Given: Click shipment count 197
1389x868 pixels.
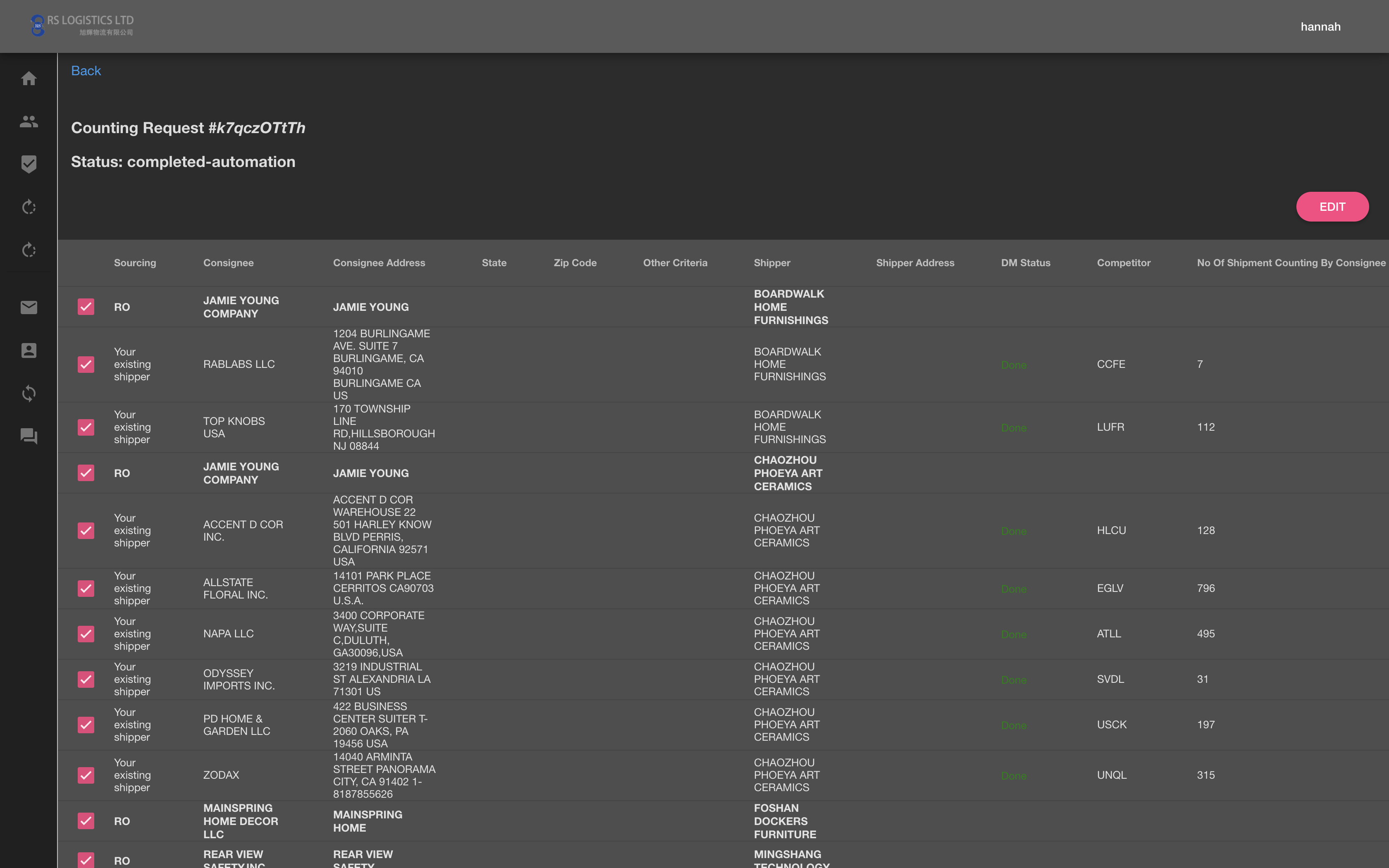Looking at the screenshot, I should (x=1205, y=725).
